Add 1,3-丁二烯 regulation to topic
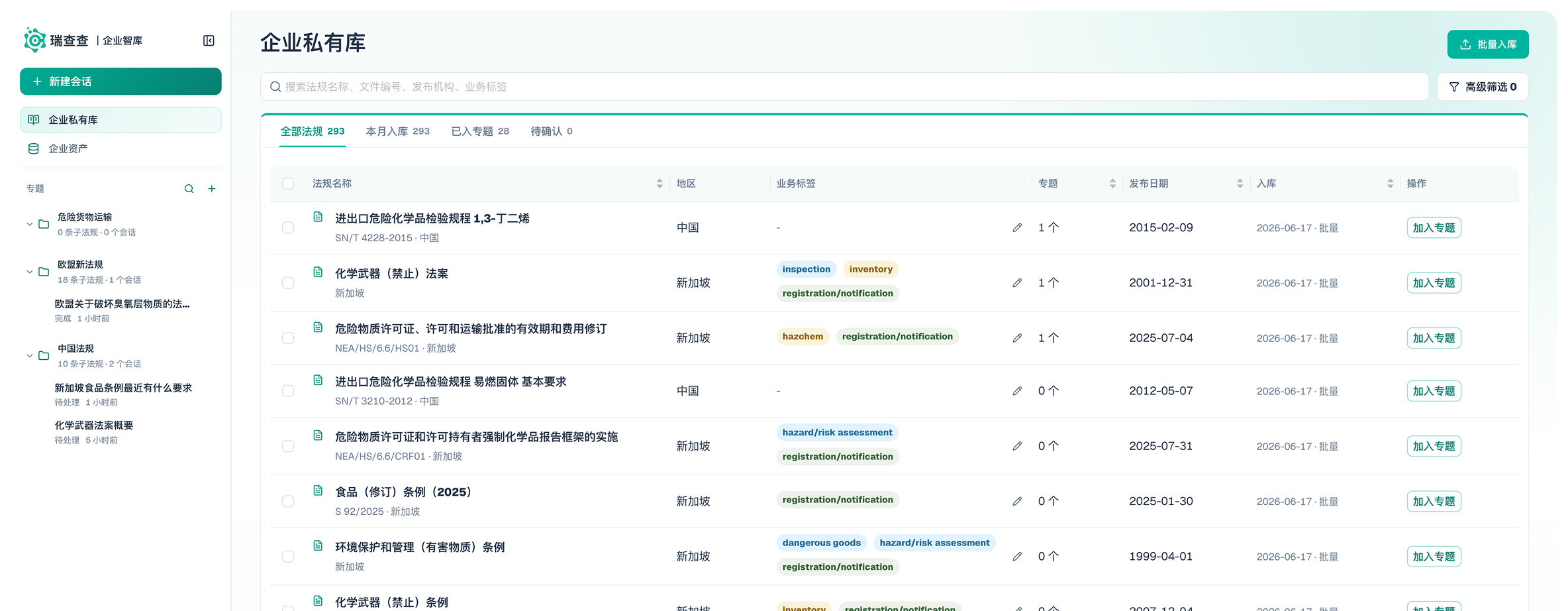The width and height of the screenshot is (1568, 611). (1434, 228)
